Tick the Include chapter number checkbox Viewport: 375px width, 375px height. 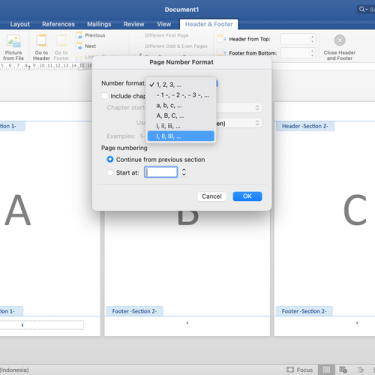click(105, 96)
